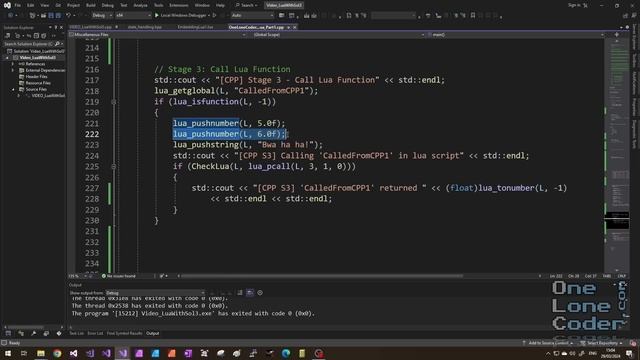Open the Debug menu
This screenshot has height=360, width=640.
tap(108, 5)
